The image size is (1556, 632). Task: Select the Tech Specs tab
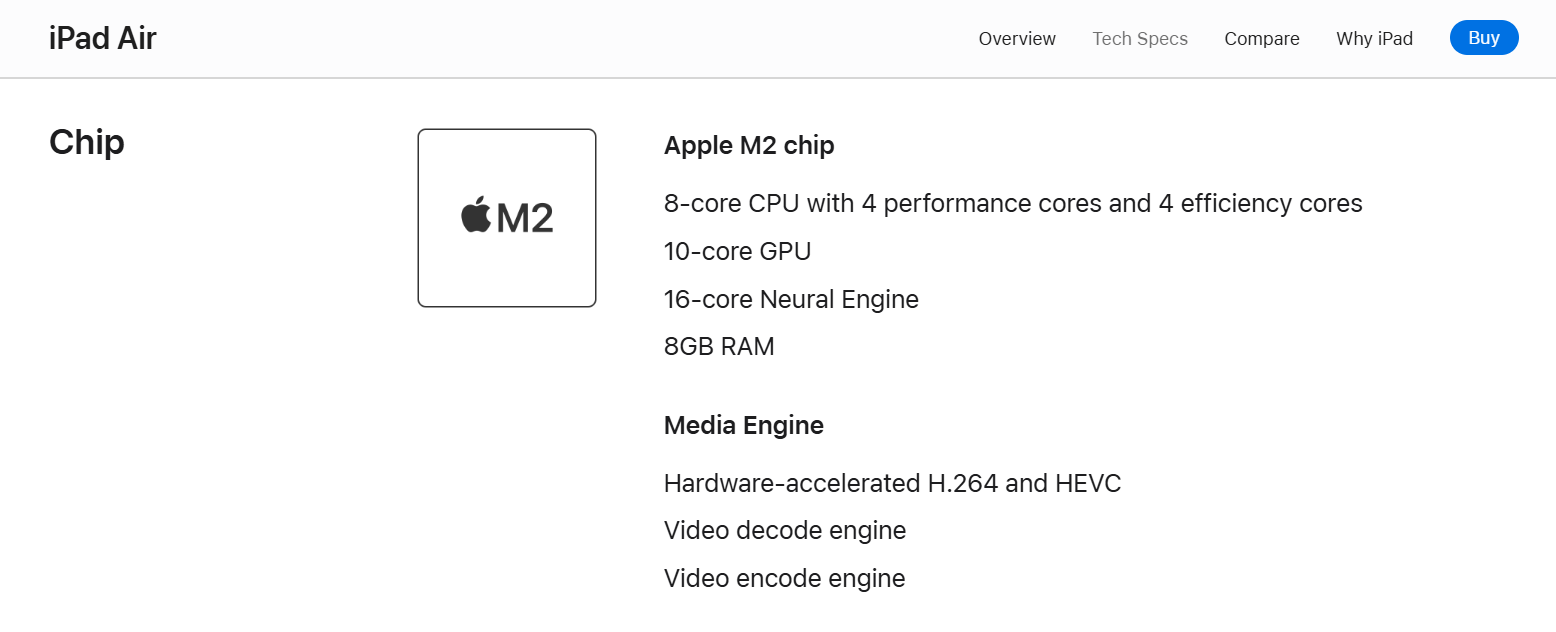1140,39
